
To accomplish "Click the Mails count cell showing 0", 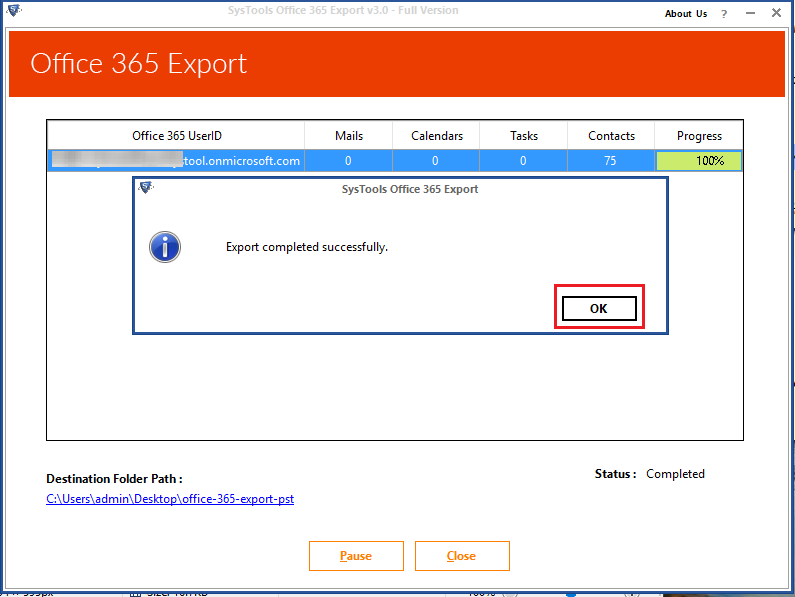I will pyautogui.click(x=348, y=161).
